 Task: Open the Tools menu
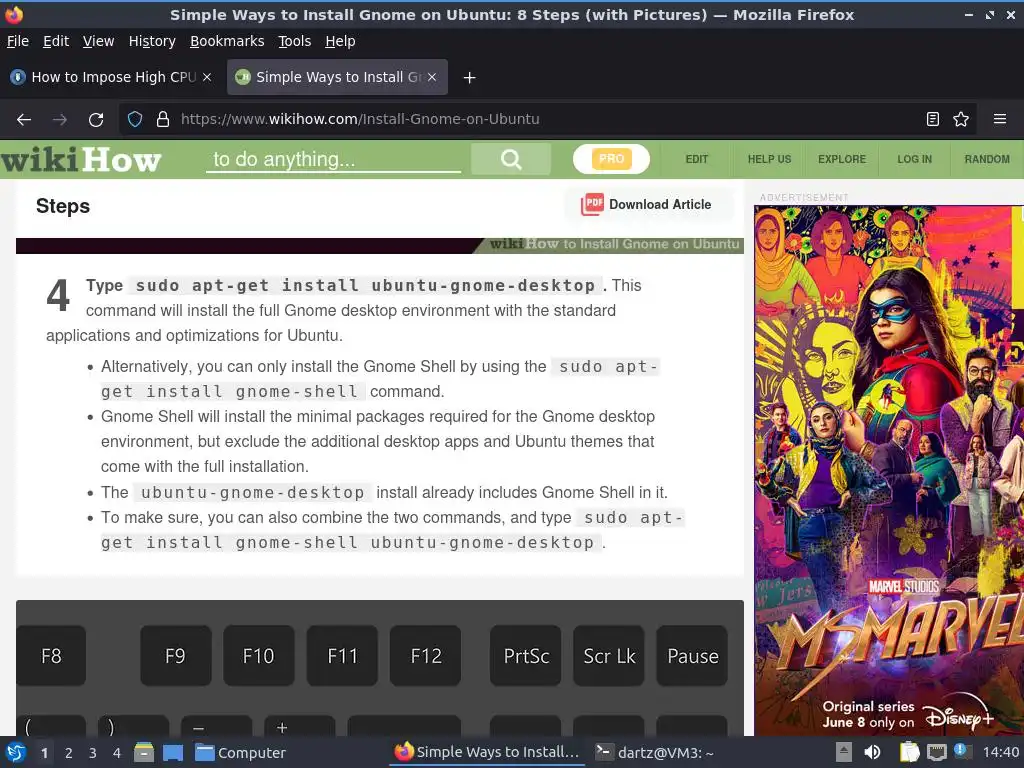(295, 41)
